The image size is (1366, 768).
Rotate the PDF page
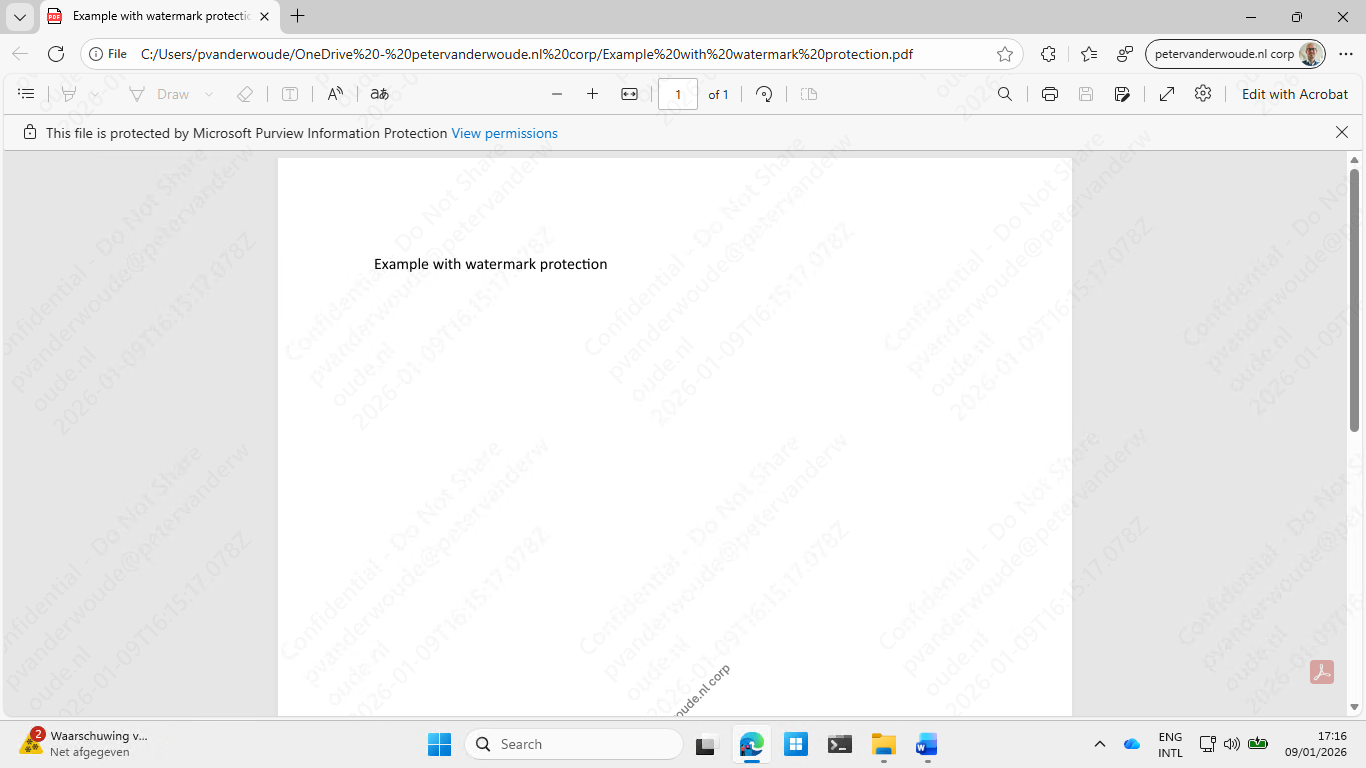764,94
